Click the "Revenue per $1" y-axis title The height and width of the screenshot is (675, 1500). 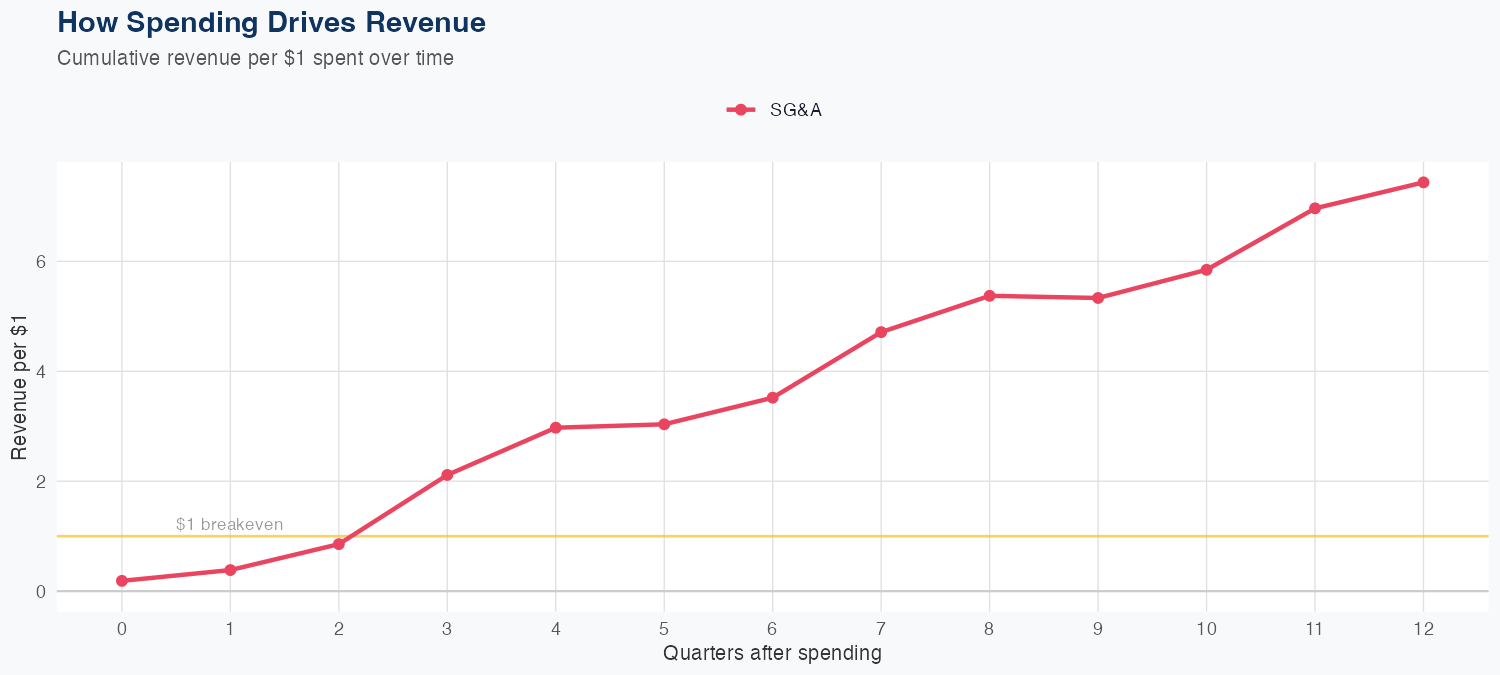(x=19, y=385)
